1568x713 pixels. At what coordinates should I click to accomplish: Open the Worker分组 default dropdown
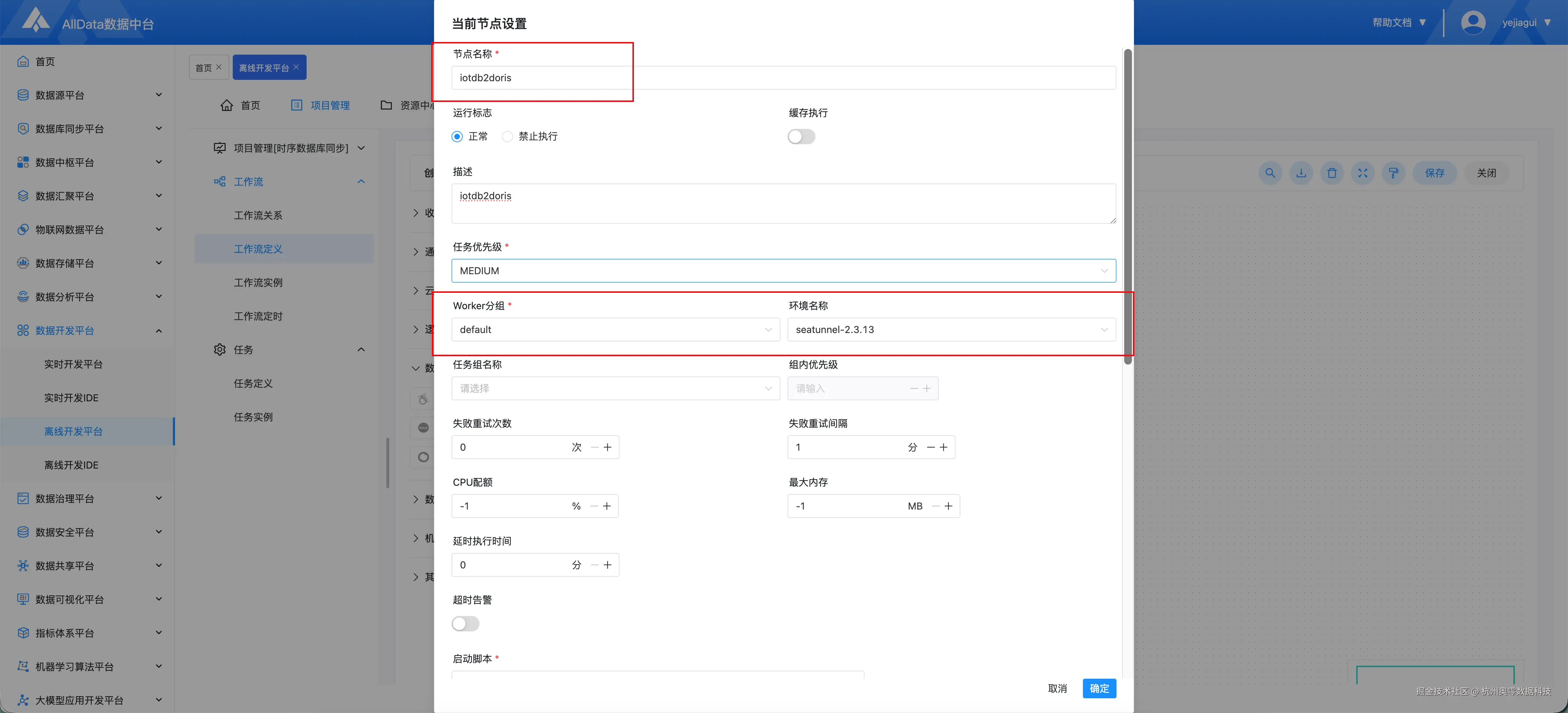(x=615, y=330)
